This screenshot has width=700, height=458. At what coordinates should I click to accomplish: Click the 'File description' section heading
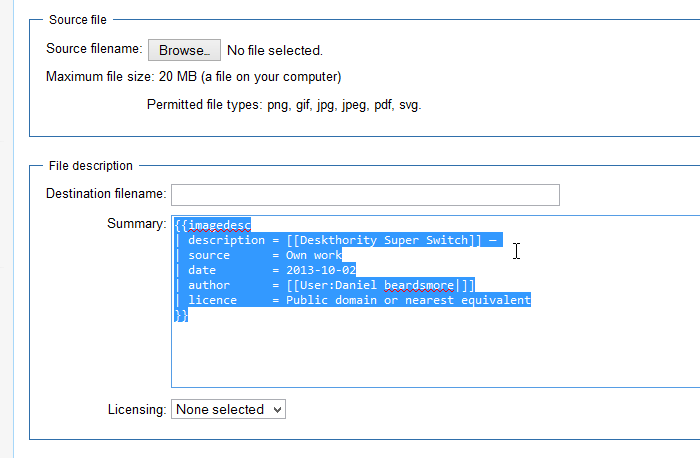(x=90, y=165)
